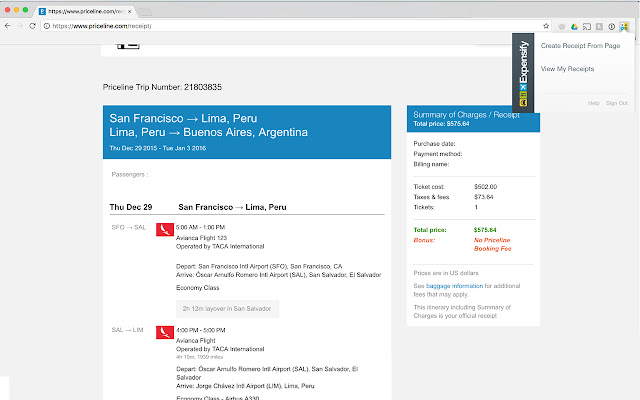Click the 'San Francisco → Lima, Peru' banner line
The image size is (640, 400).
click(183, 118)
